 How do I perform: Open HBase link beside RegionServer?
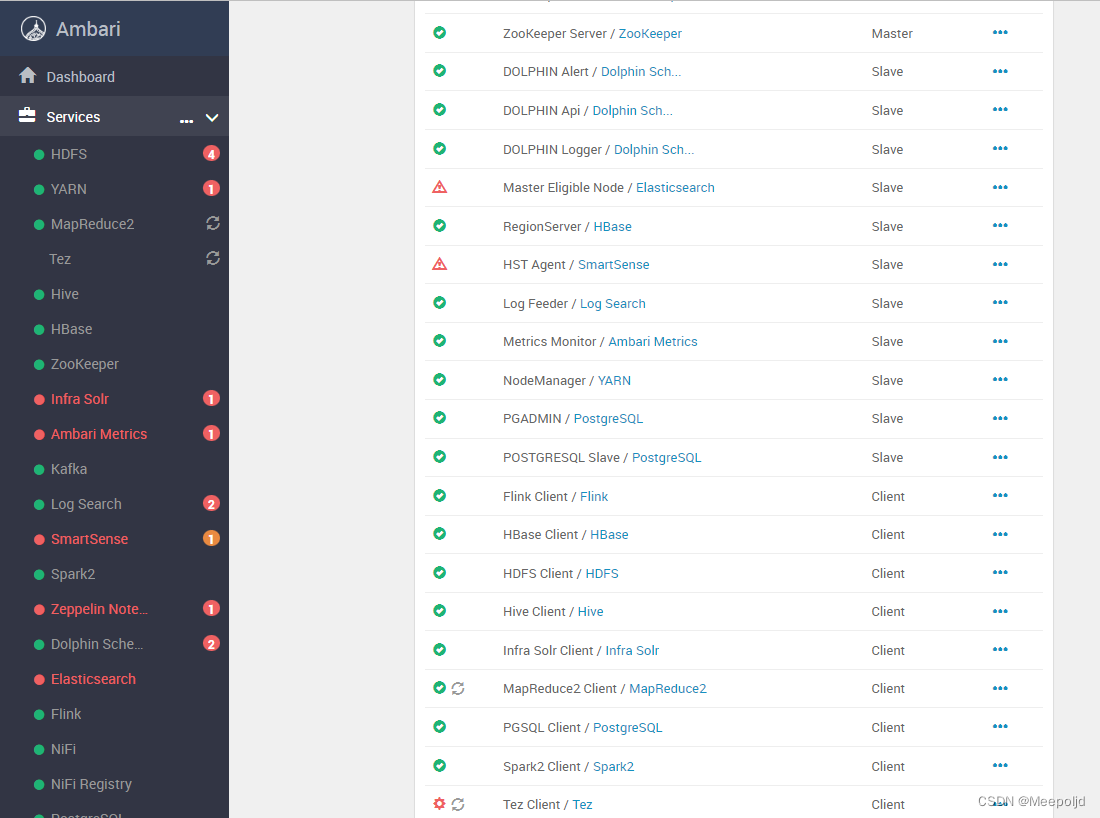612,227
